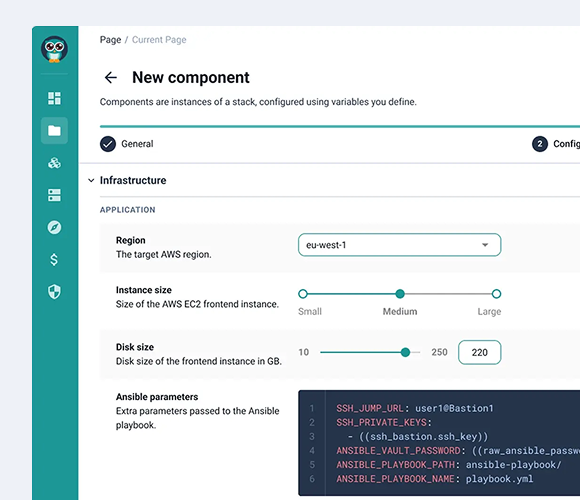Open the compass explore icon
This screenshot has height=500, width=580.
pos(54,227)
